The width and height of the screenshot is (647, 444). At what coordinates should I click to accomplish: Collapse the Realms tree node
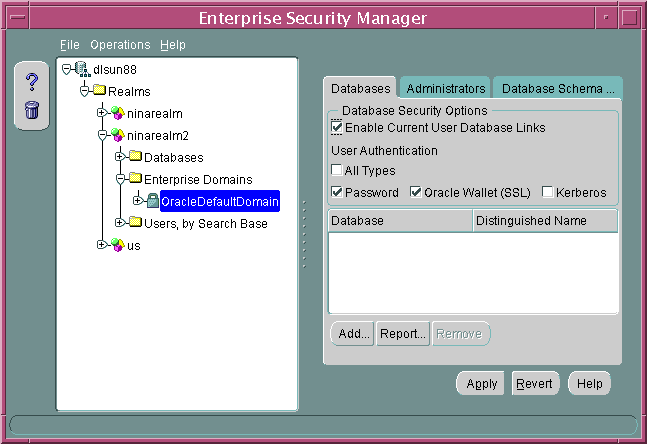click(x=84, y=91)
